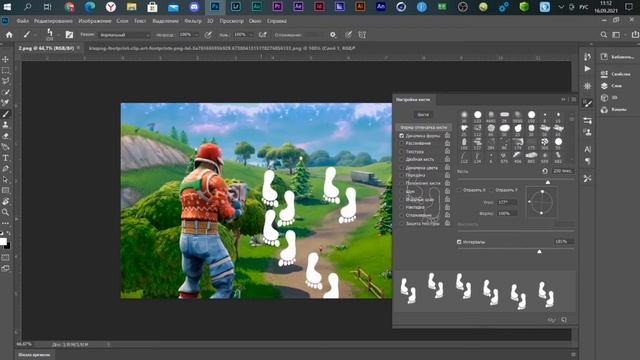Reset brush size with the restore icon
The height and width of the screenshot is (360, 640).
point(545,171)
